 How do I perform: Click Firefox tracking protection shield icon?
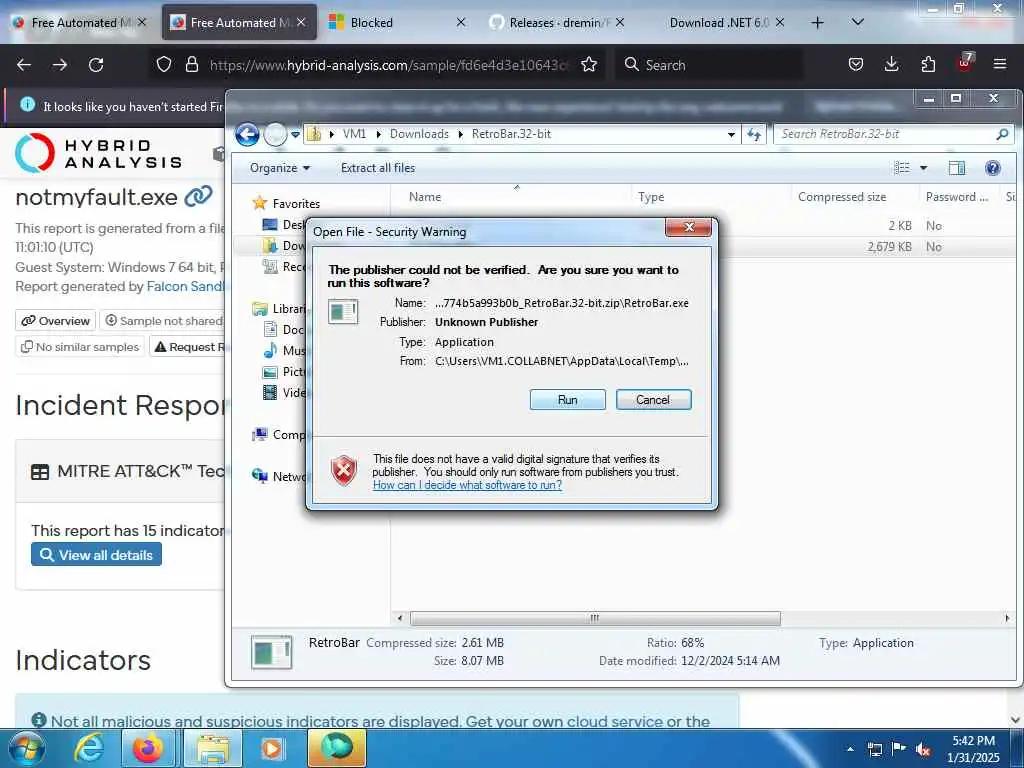point(164,65)
